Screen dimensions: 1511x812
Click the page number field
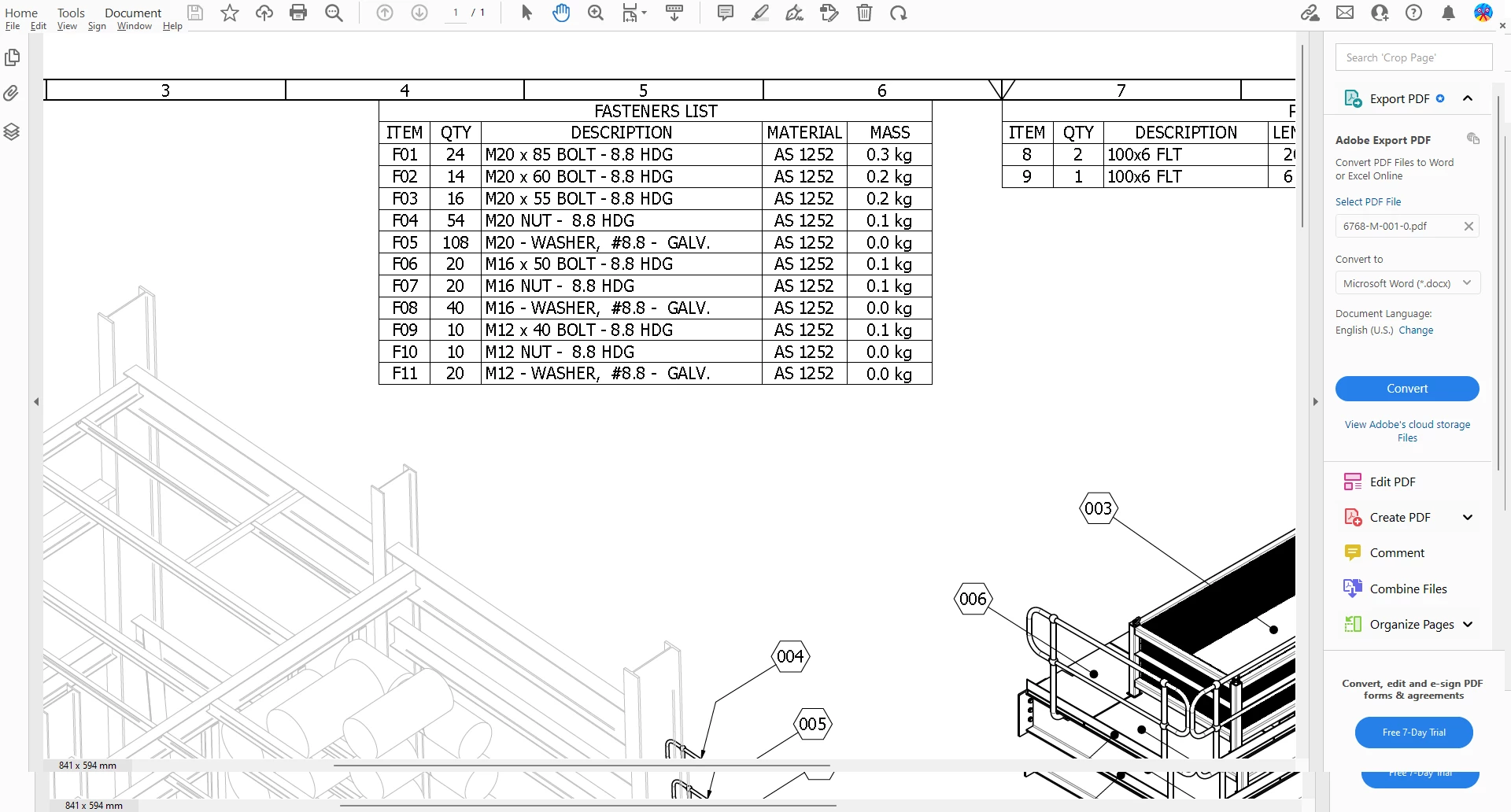[x=455, y=13]
